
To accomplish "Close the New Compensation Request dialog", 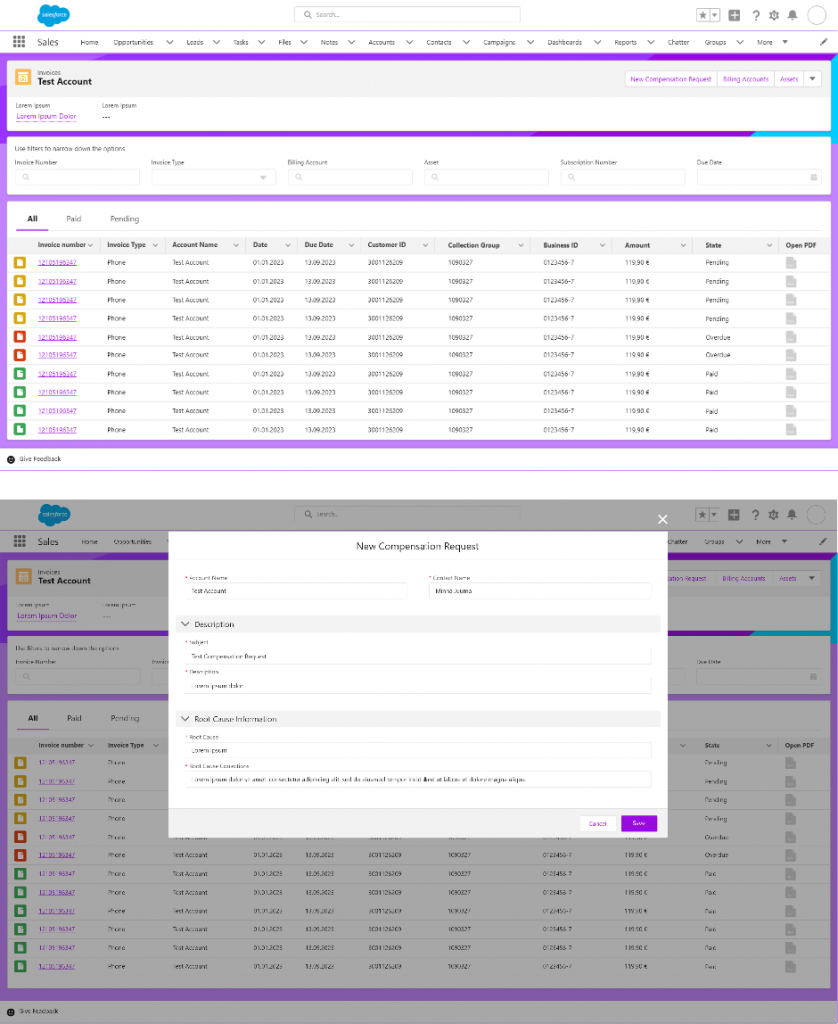I will tap(662, 519).
